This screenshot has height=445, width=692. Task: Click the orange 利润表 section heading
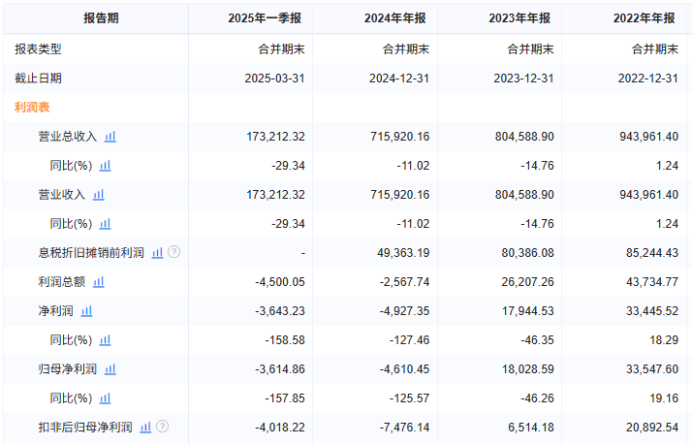click(x=32, y=107)
